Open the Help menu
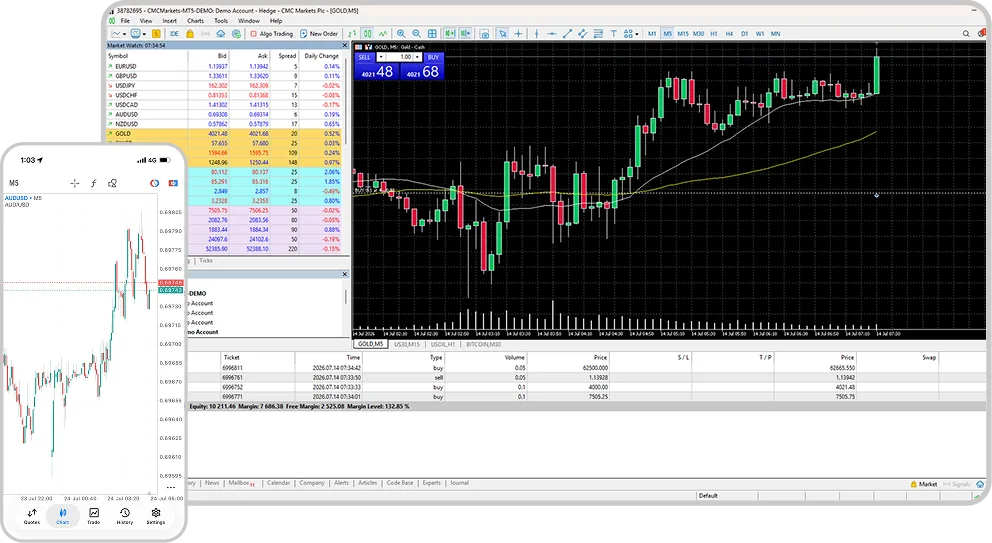 click(276, 21)
